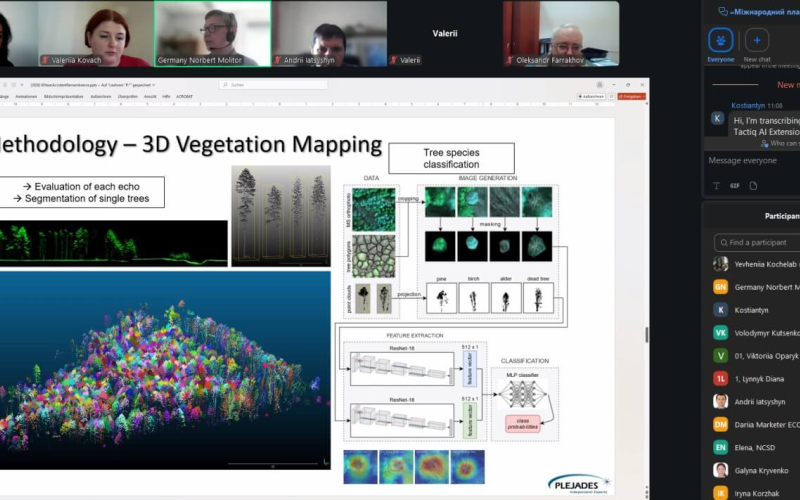Select the EN avatar of Elena, NCSD

[x=720, y=447]
